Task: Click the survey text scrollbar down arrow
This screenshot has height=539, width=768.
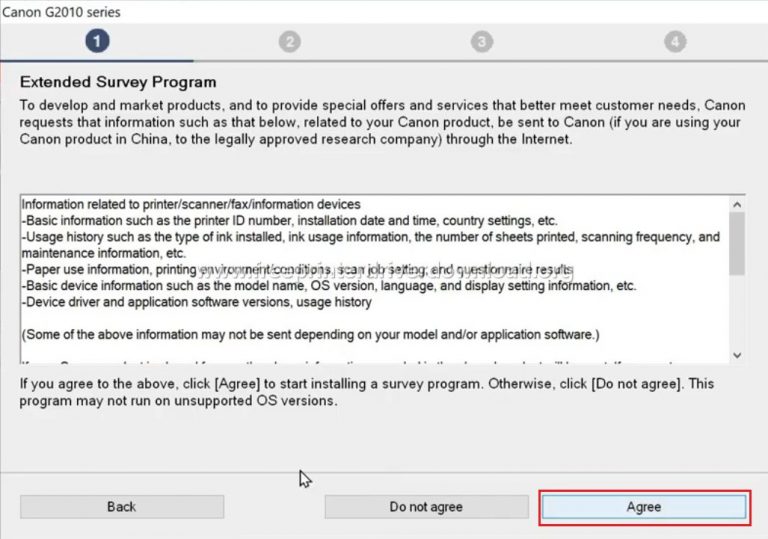Action: (x=737, y=355)
